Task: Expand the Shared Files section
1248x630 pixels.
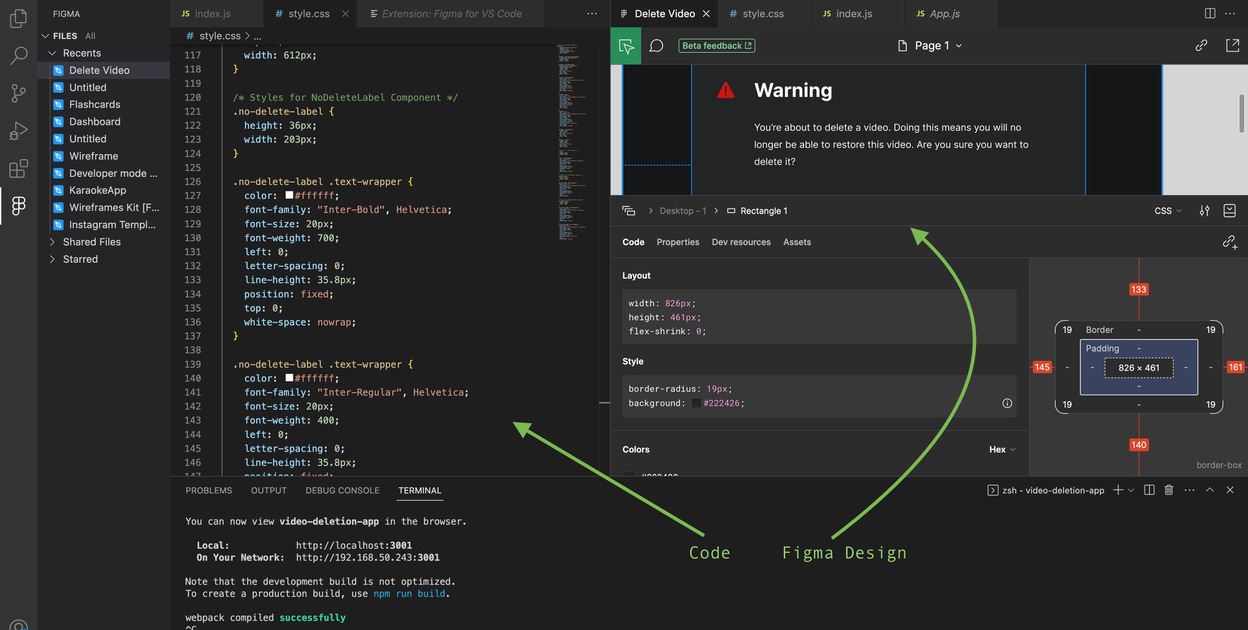Action: click(89, 241)
